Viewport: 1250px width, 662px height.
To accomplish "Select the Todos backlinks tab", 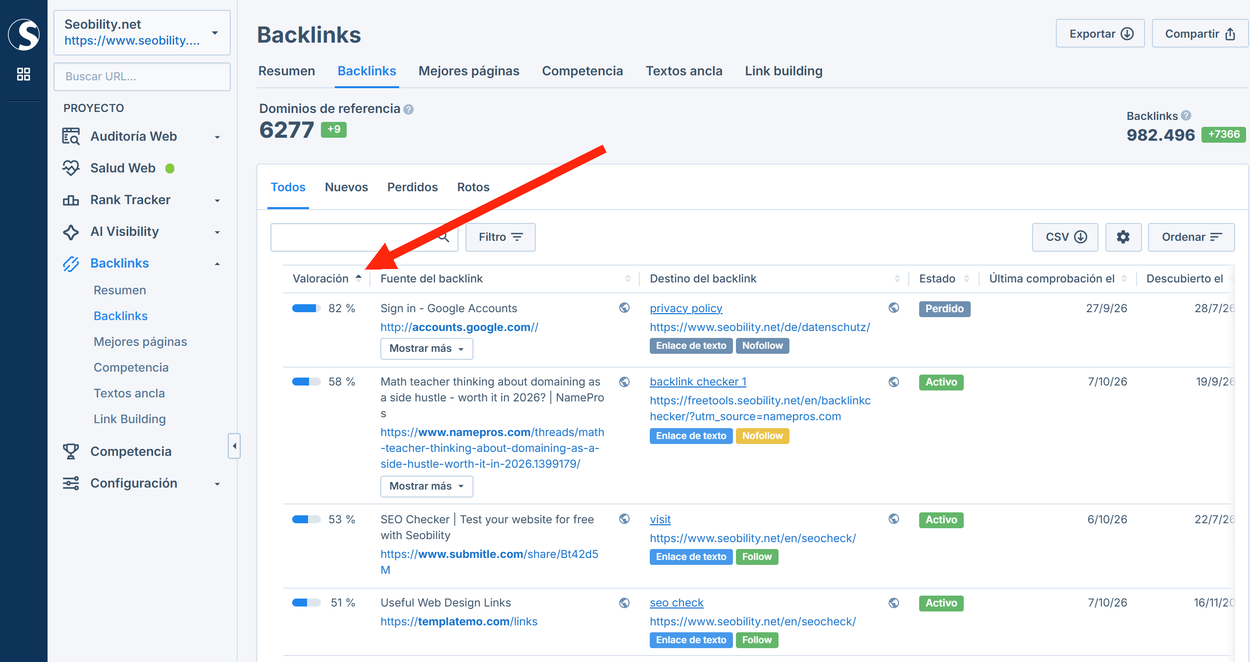I will [x=289, y=187].
